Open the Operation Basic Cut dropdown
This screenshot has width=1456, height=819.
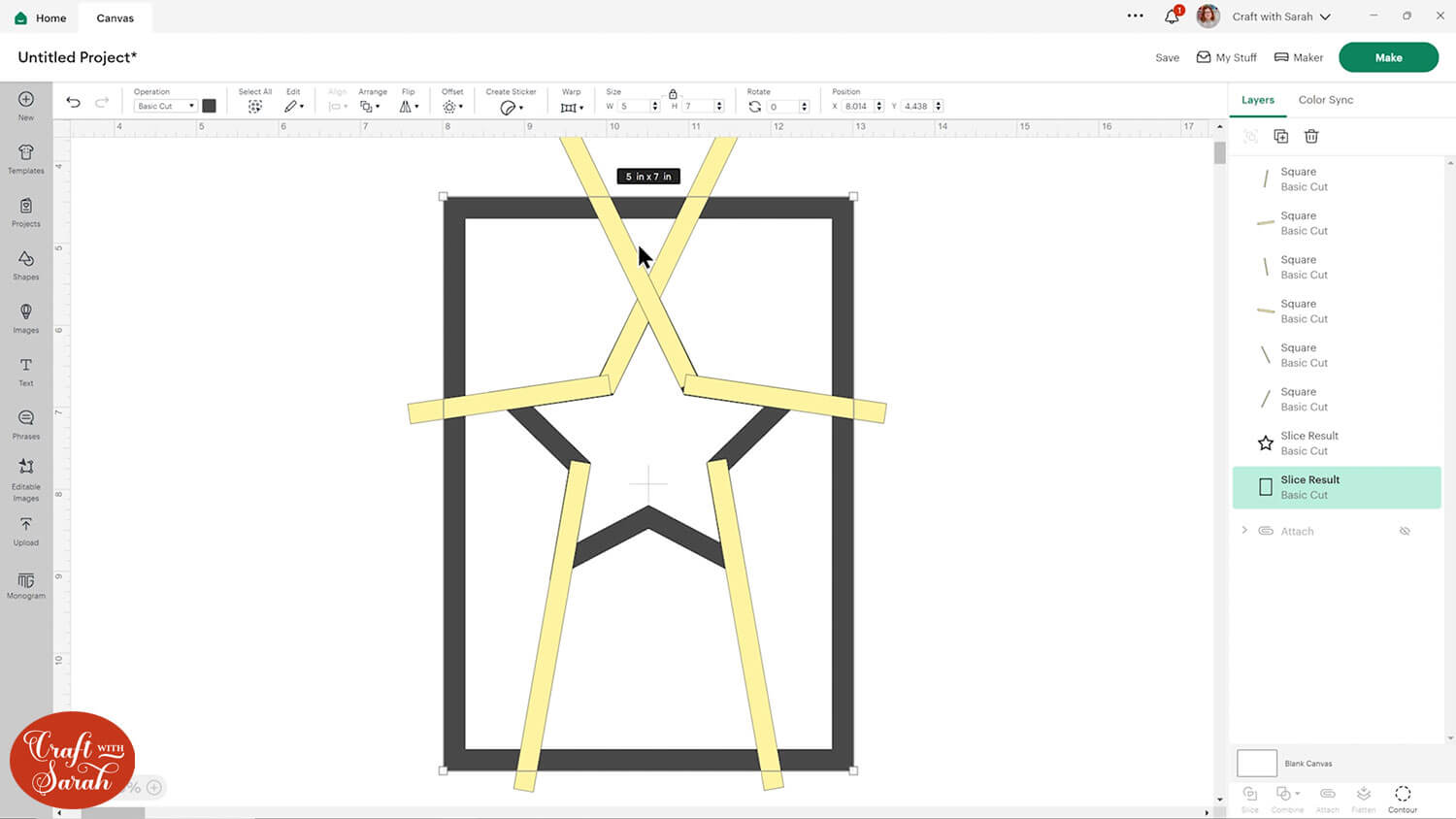point(165,106)
